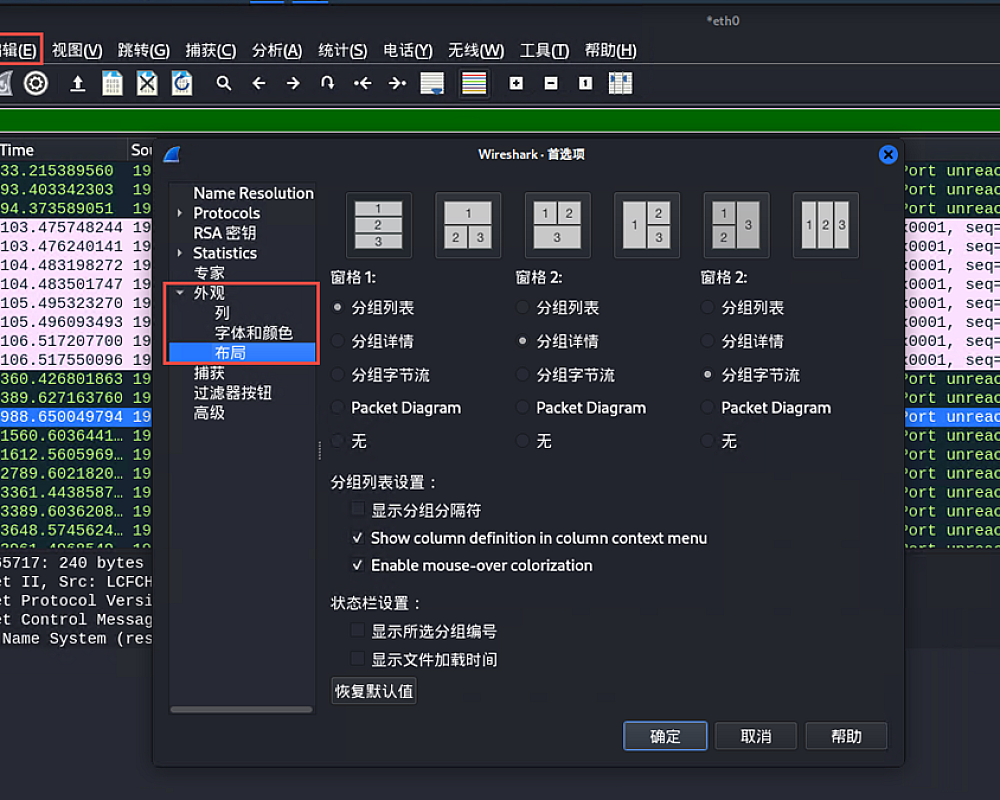Click the find packet magnifier icon
Image resolution: width=1000 pixels, height=800 pixels.
224,83
